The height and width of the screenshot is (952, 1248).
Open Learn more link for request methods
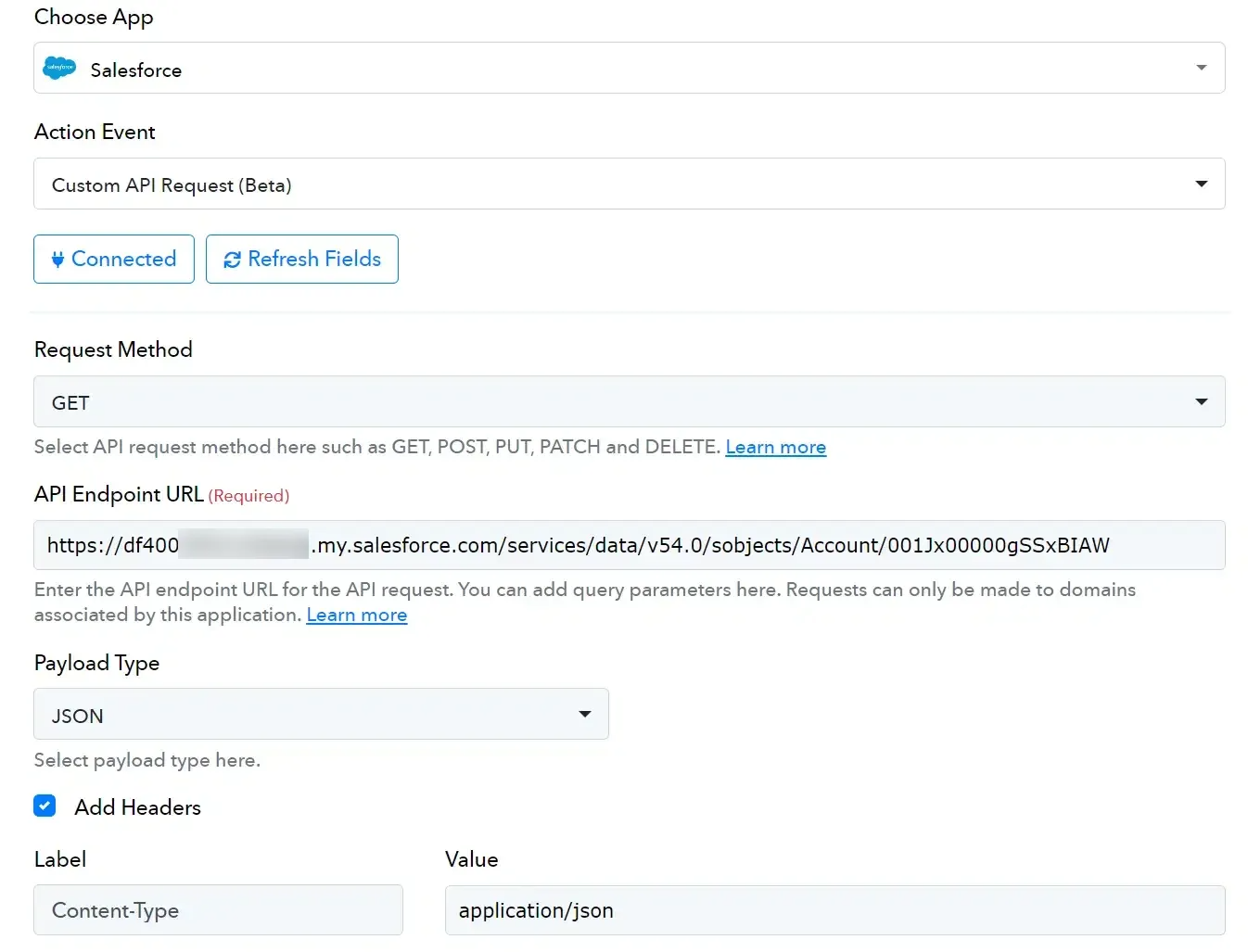pyautogui.click(x=776, y=447)
